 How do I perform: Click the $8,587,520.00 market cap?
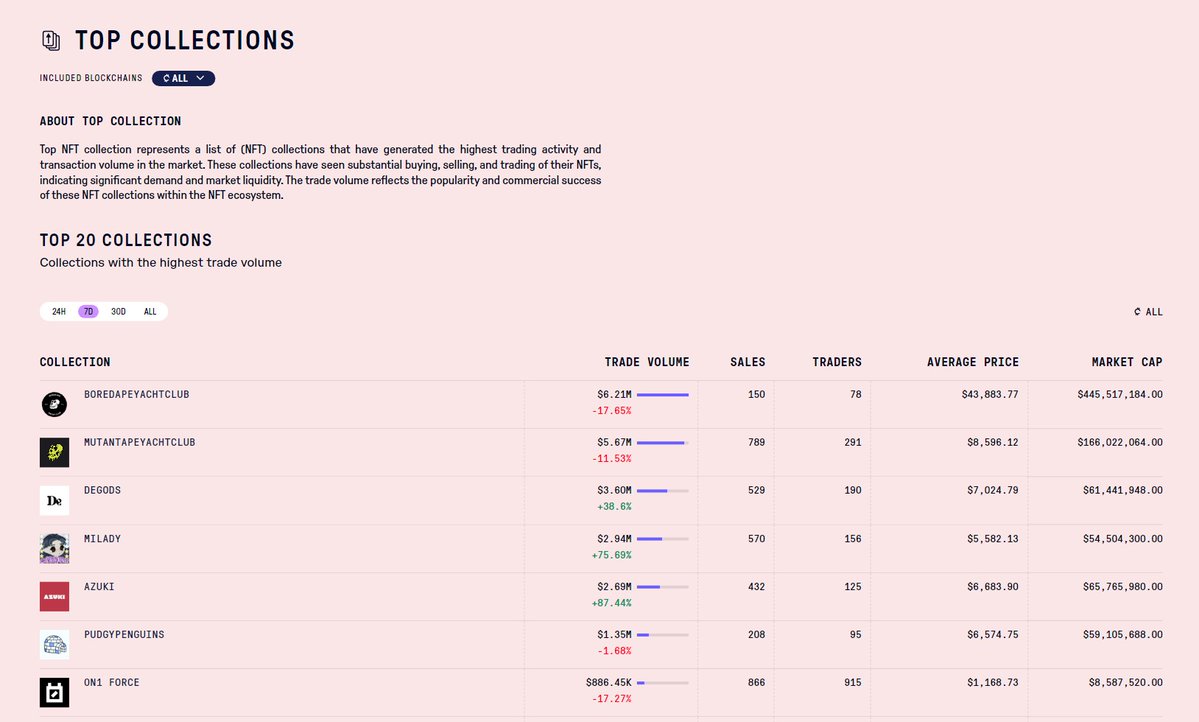click(1126, 682)
